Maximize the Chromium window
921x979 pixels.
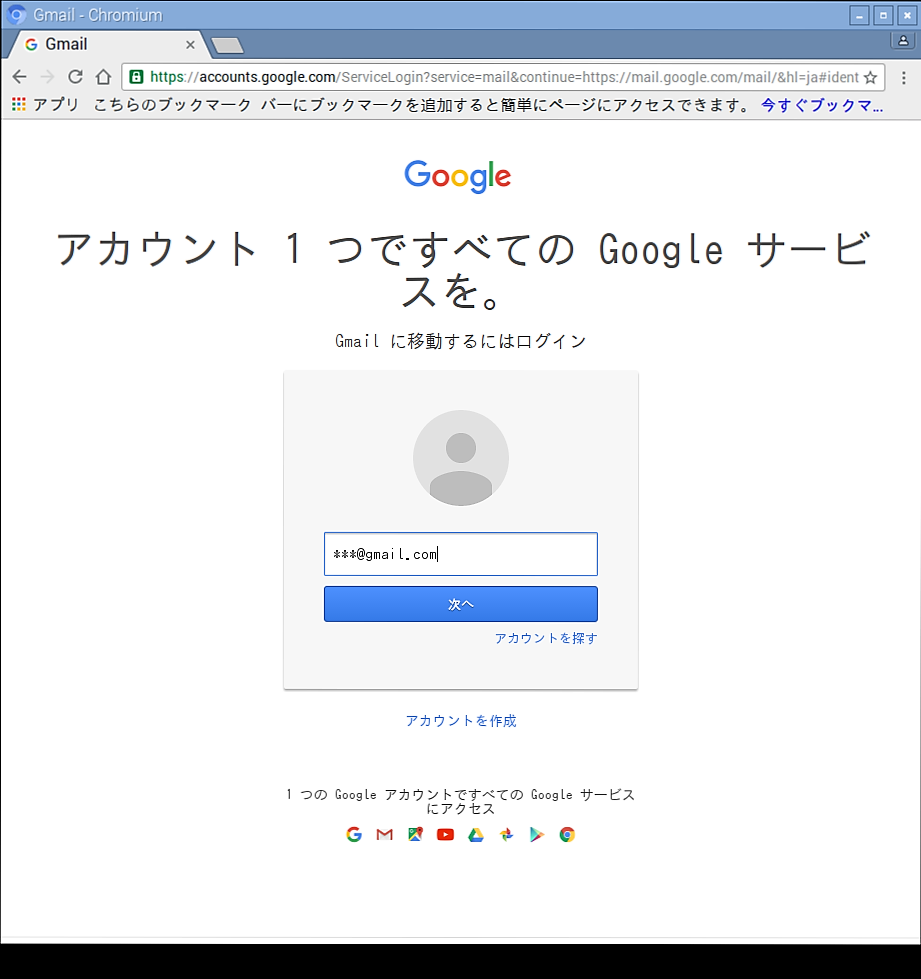pyautogui.click(x=883, y=15)
